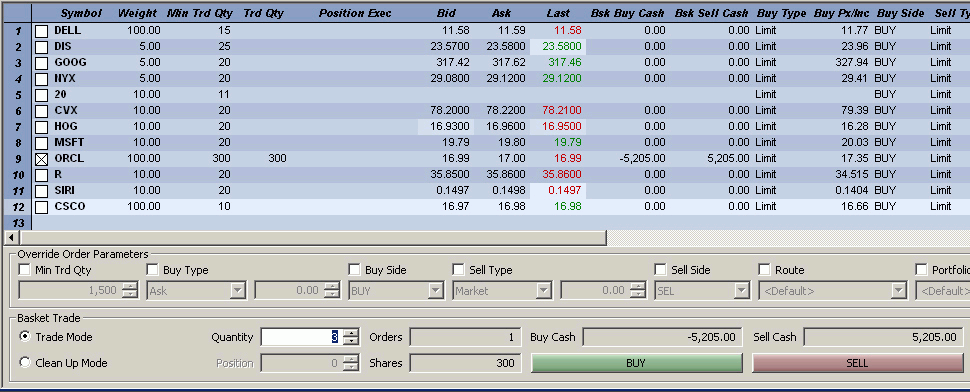This screenshot has width=970, height=392.
Task: Select the ORCL symbol cell
Action: [69, 159]
